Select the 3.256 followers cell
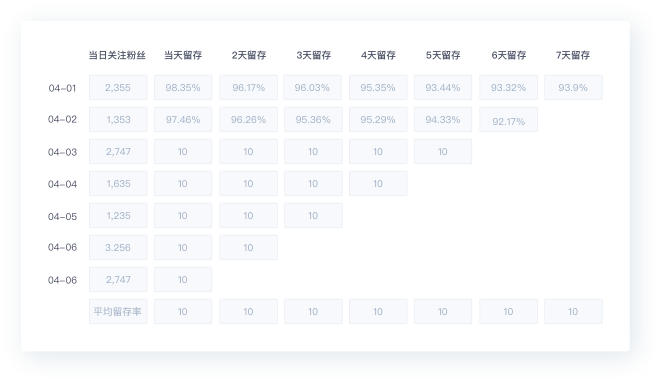The image size is (660, 382). 118,247
